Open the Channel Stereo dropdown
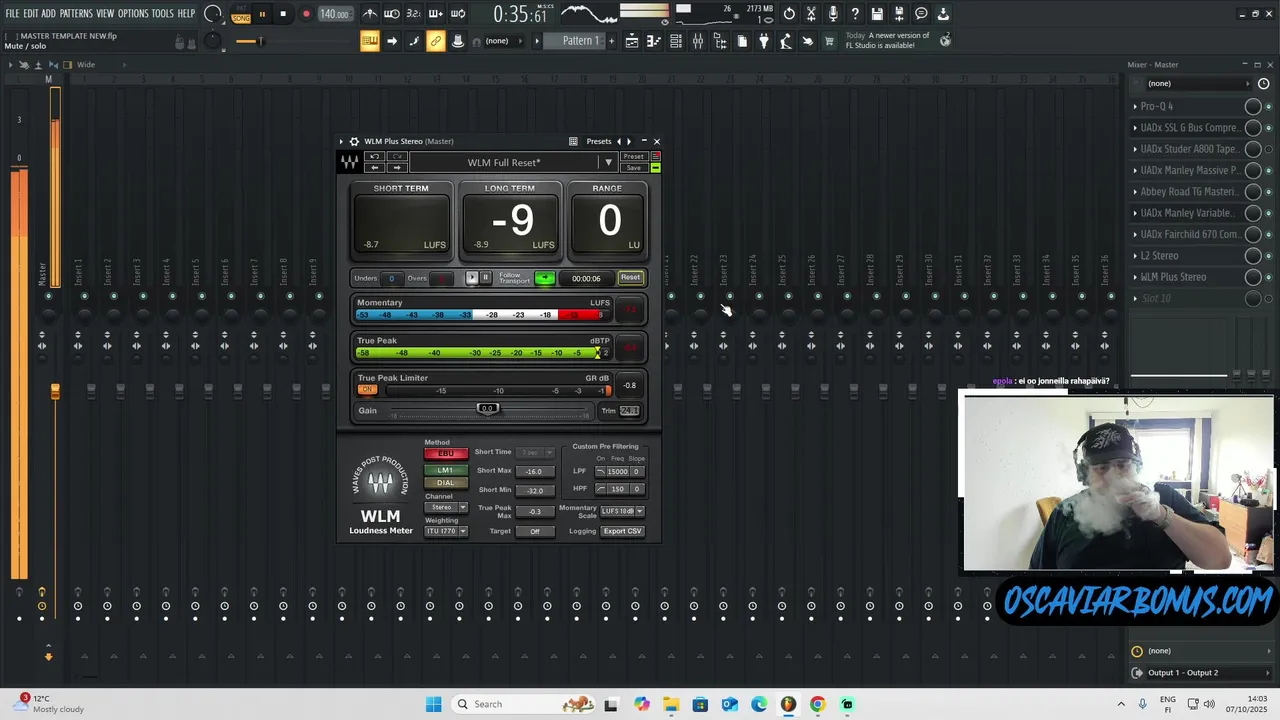The width and height of the screenshot is (1280, 720). [x=446, y=507]
